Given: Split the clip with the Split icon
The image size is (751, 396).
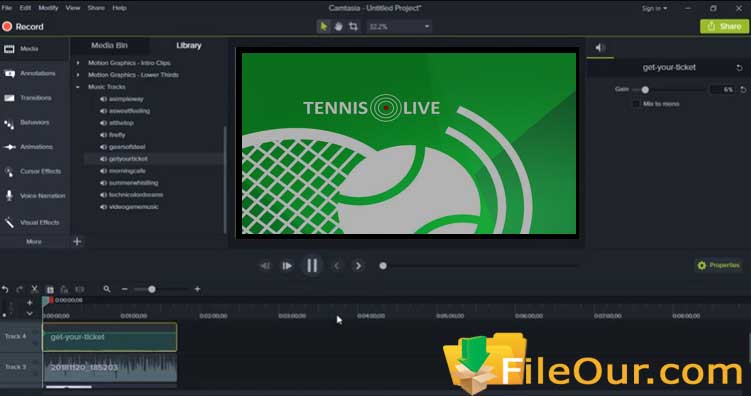Looking at the screenshot, I should [80, 290].
